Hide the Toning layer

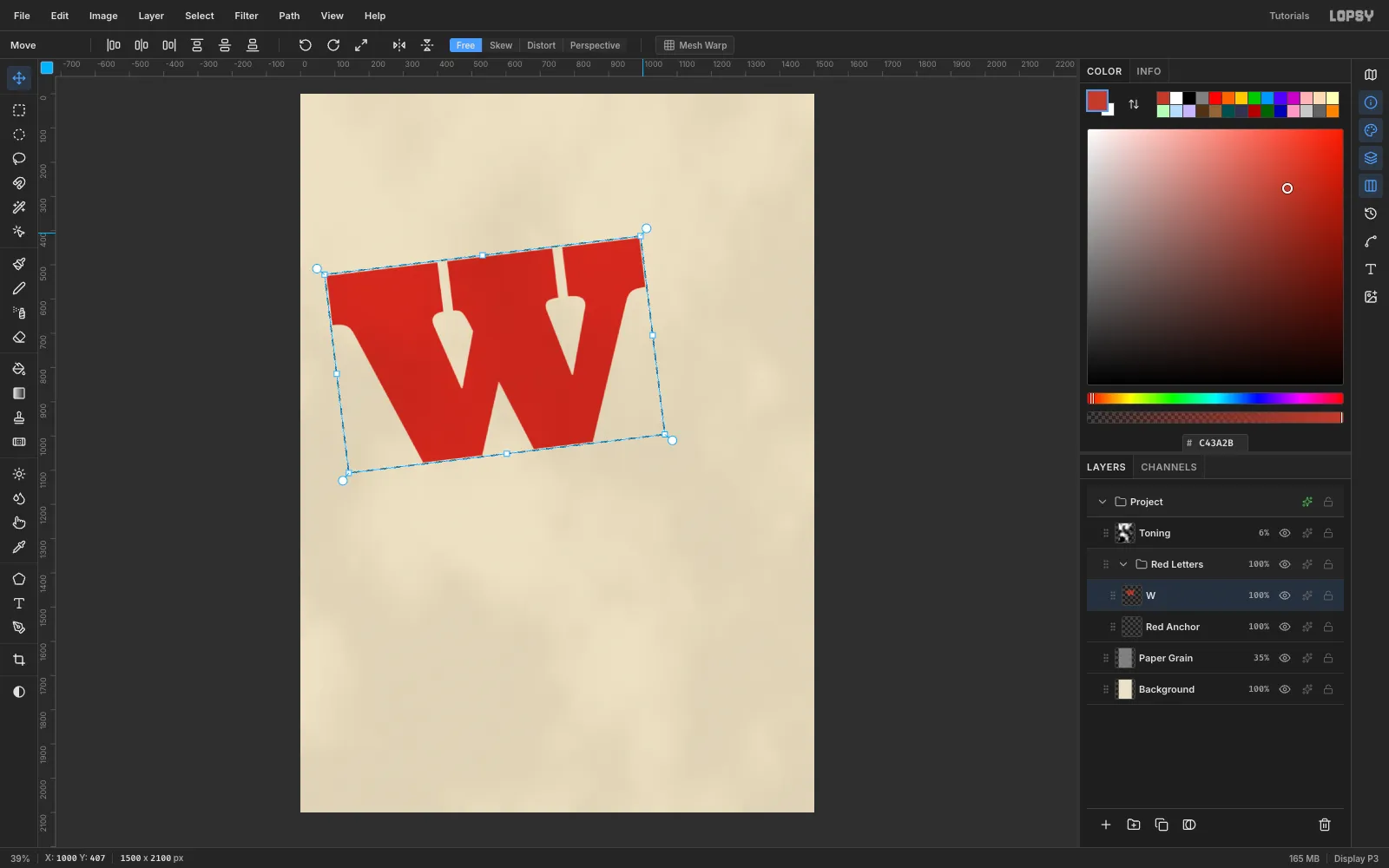tap(1285, 533)
